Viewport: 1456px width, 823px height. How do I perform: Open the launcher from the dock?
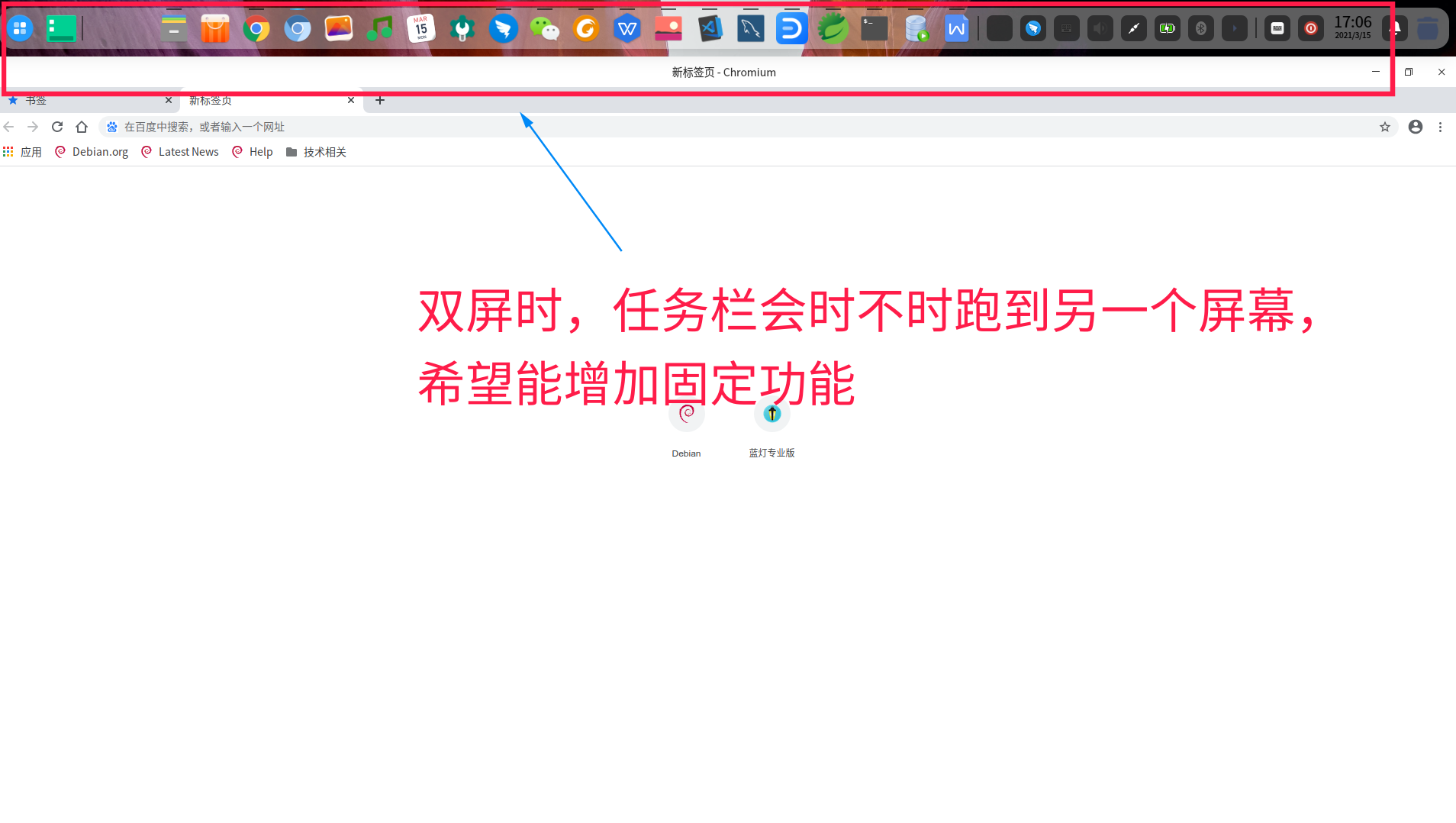tap(20, 29)
